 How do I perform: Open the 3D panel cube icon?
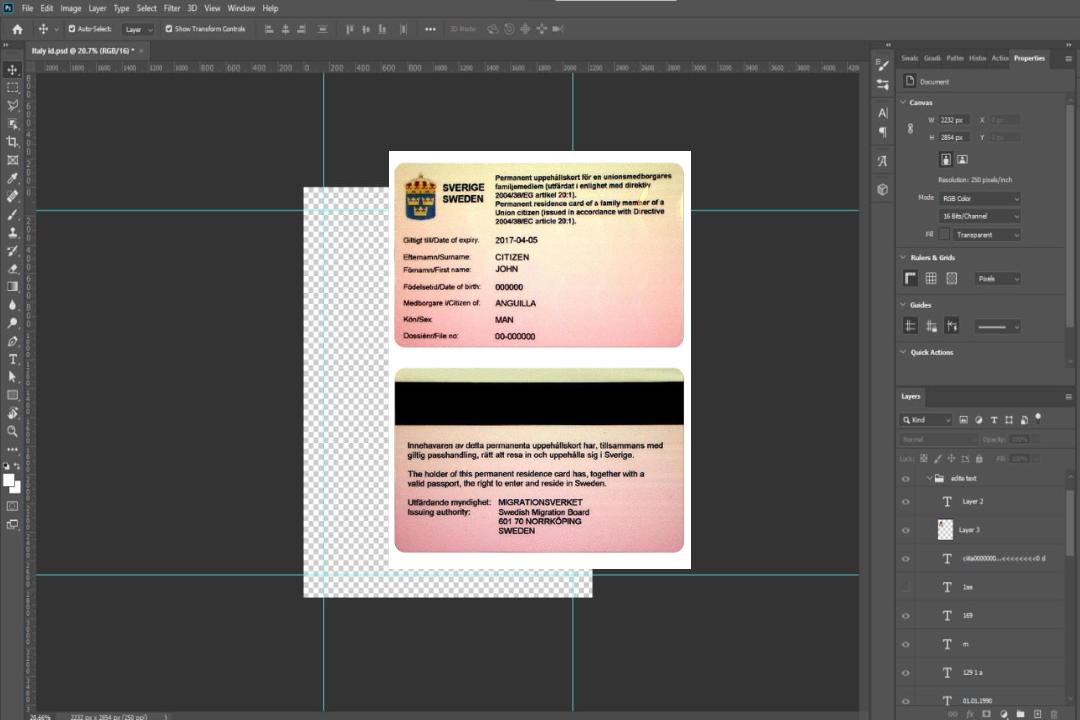(882, 189)
